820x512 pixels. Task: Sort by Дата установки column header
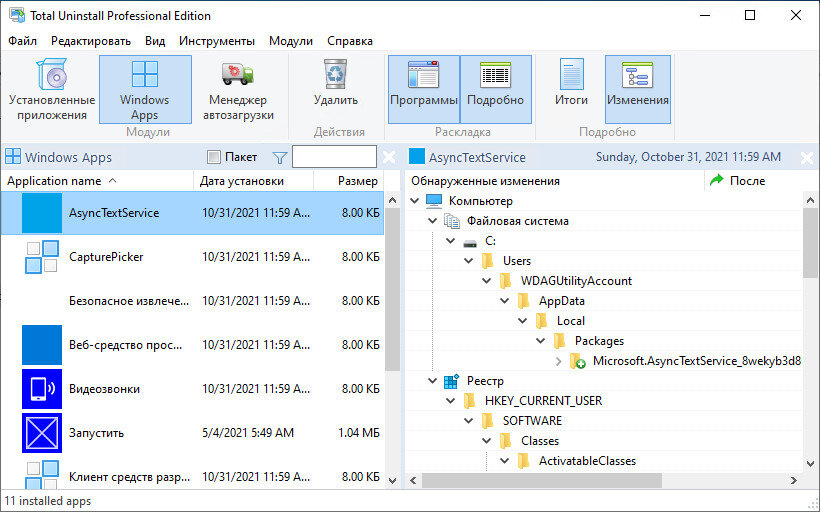[x=254, y=181]
